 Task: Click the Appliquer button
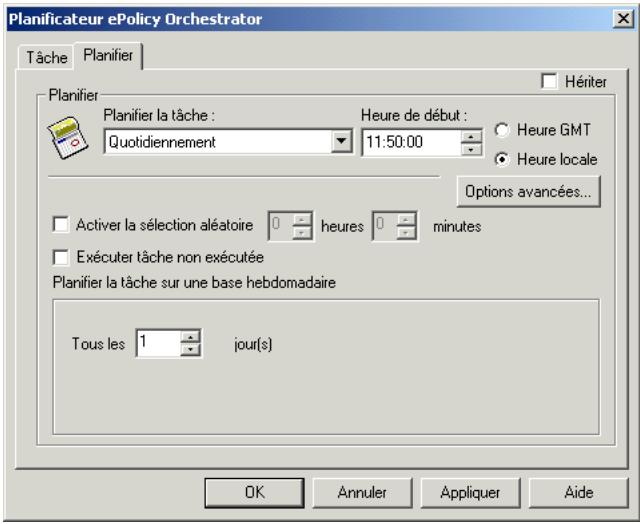pos(470,493)
